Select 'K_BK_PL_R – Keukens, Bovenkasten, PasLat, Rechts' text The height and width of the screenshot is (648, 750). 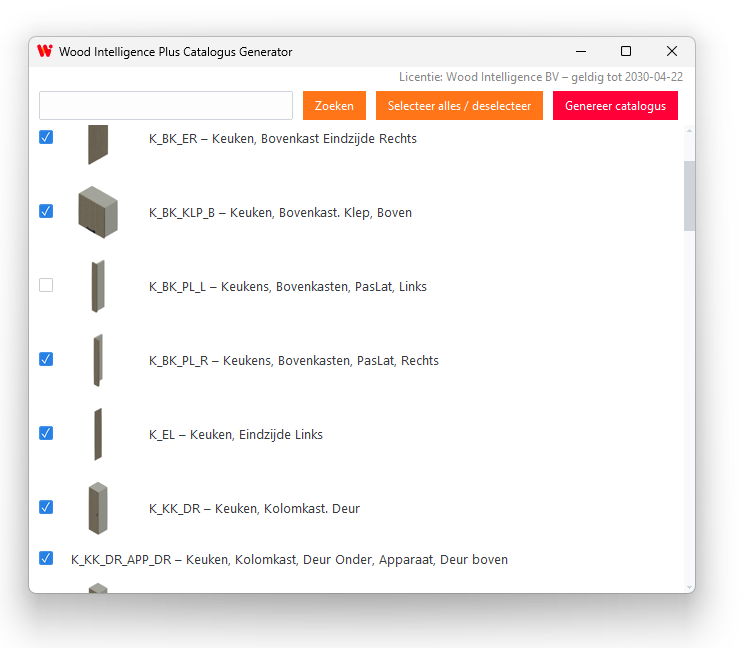point(294,361)
